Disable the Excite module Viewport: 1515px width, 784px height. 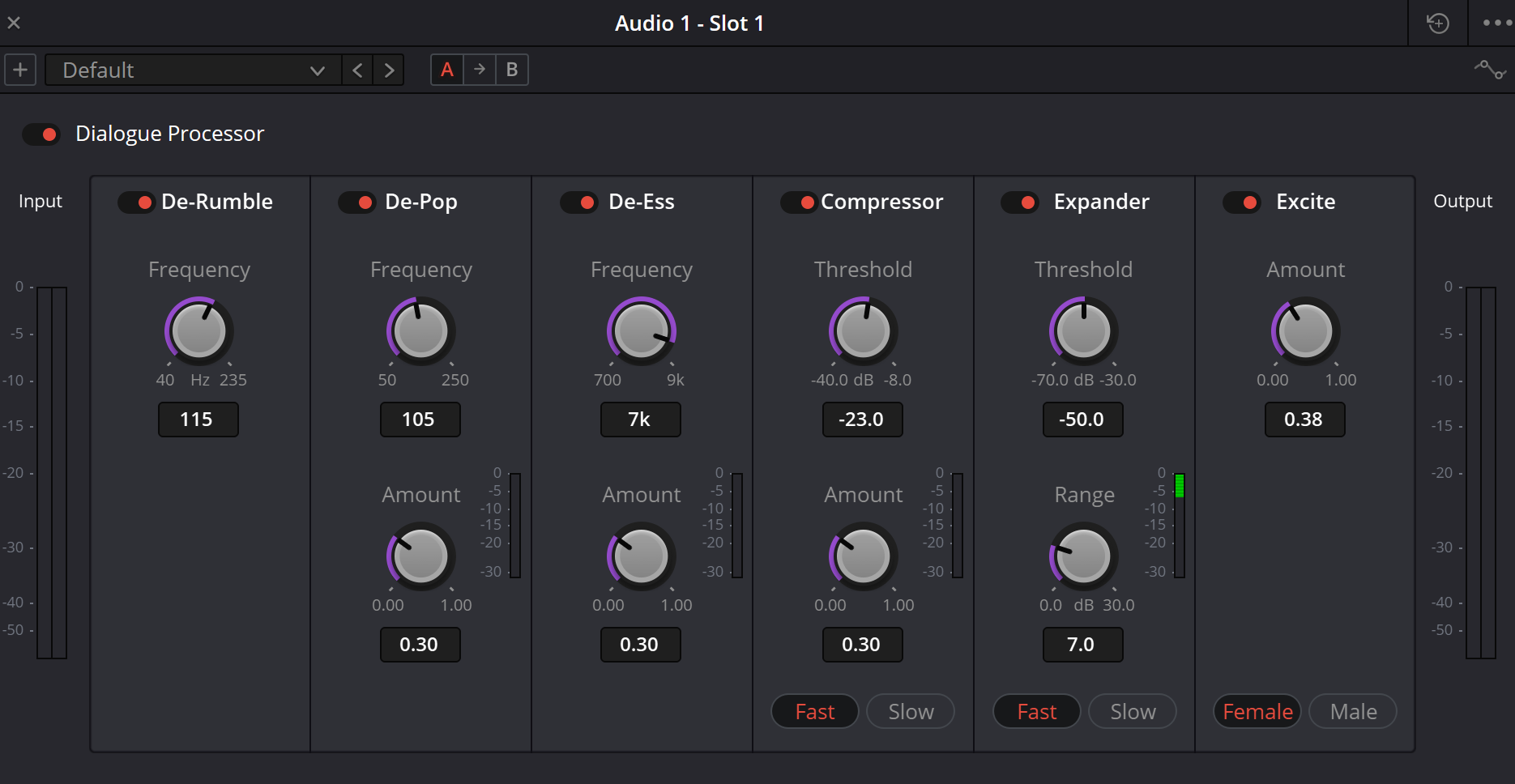coord(1242,202)
